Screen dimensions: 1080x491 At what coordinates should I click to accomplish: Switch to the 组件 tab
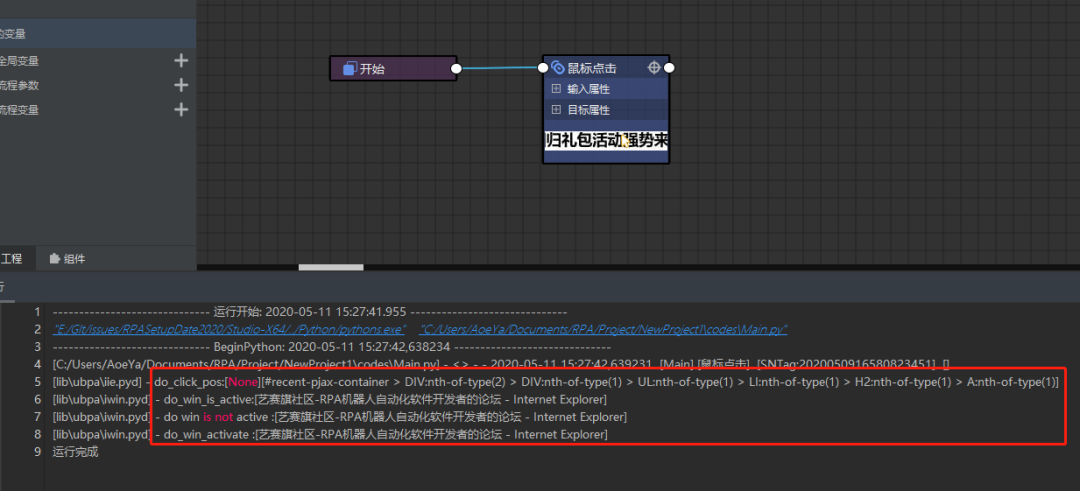click(67, 259)
